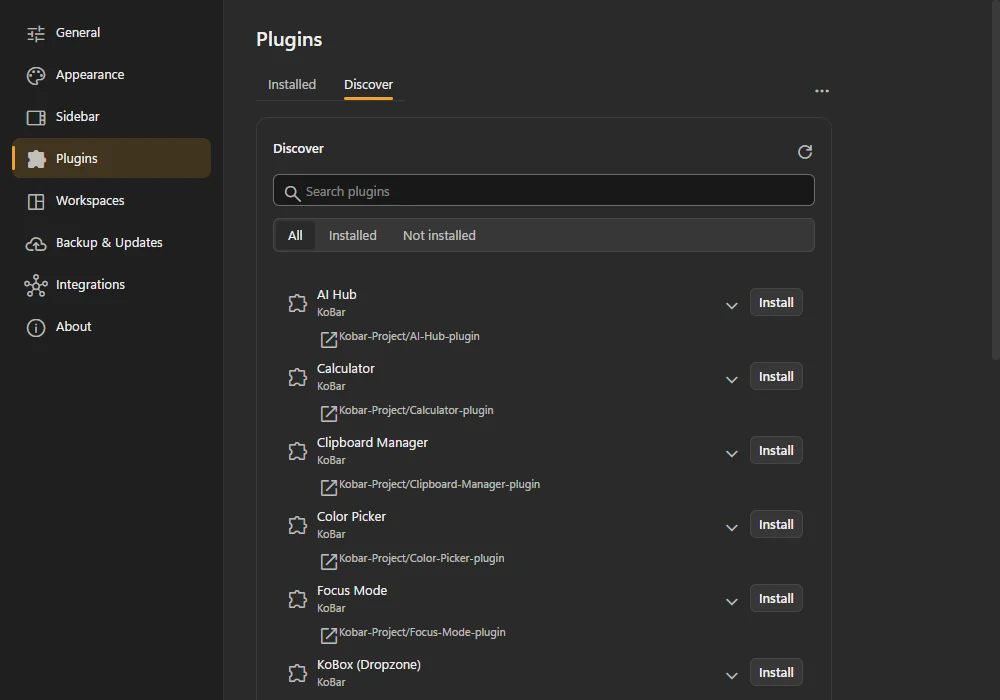1000x700 pixels.
Task: Click the 'Clipboard Manager' plugin name
Action: tap(372, 442)
